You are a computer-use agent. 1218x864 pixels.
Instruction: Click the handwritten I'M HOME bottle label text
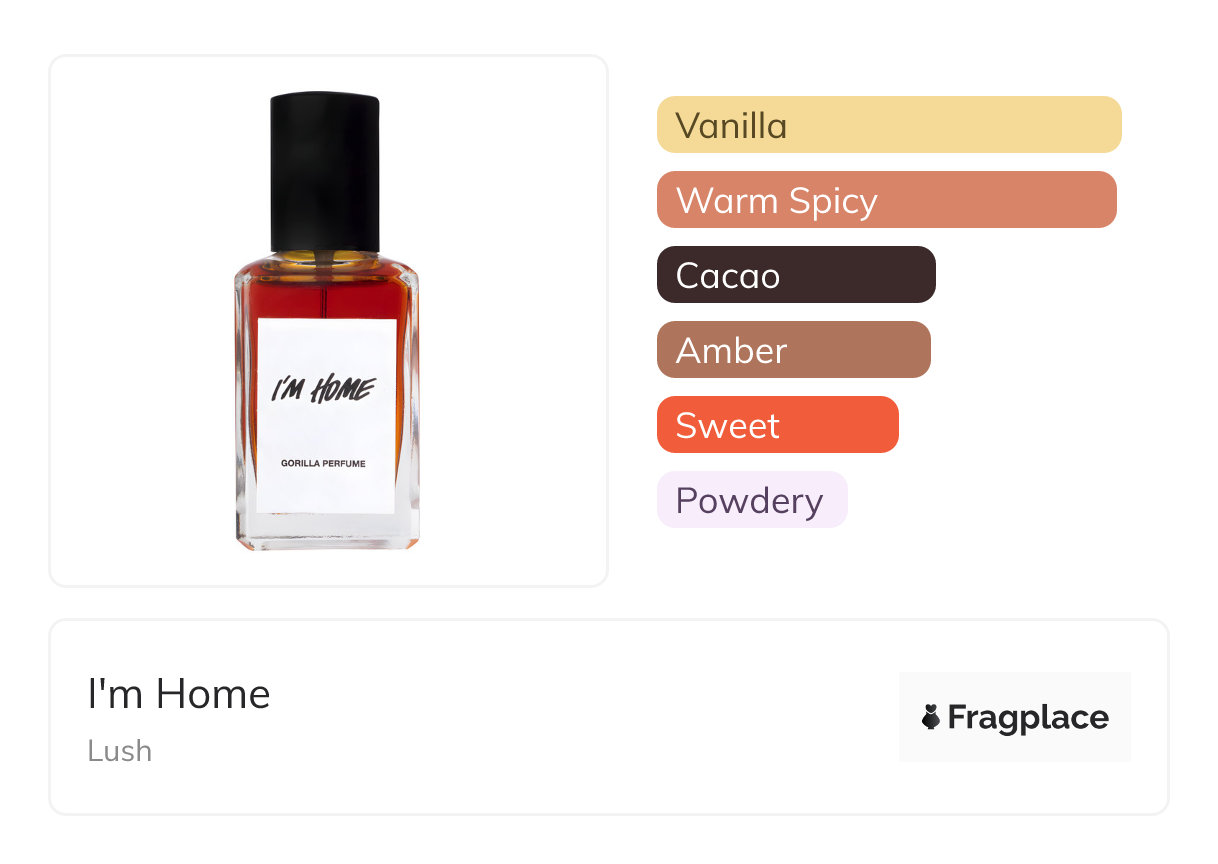[x=323, y=389]
